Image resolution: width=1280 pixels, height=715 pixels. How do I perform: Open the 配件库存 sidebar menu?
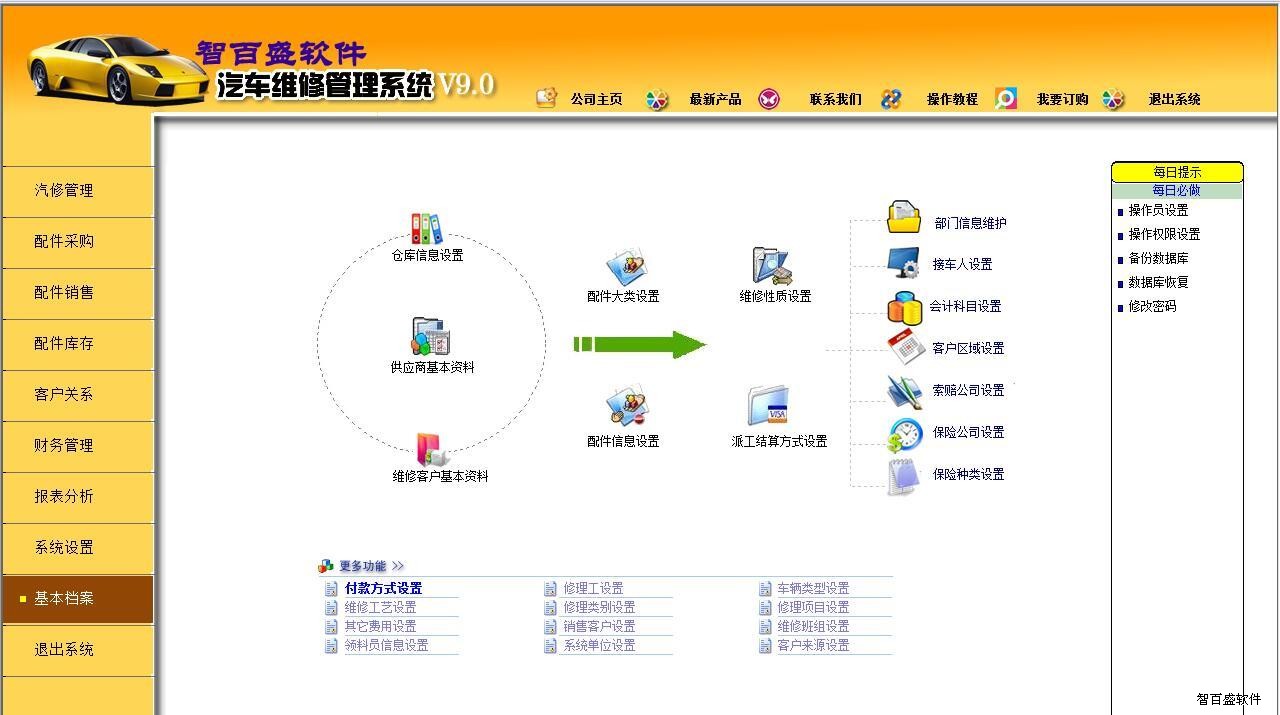point(77,344)
